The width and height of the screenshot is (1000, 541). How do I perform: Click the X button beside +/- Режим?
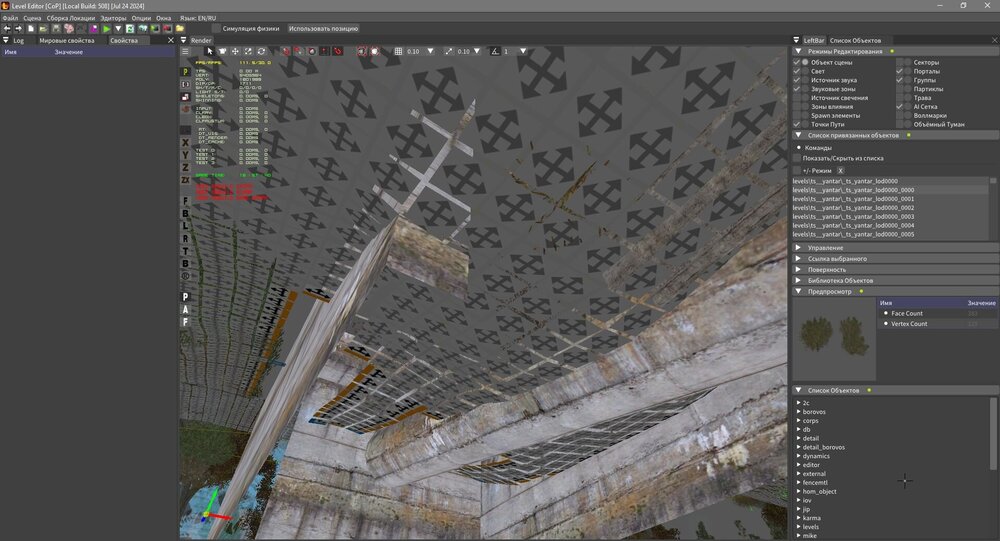coord(840,171)
